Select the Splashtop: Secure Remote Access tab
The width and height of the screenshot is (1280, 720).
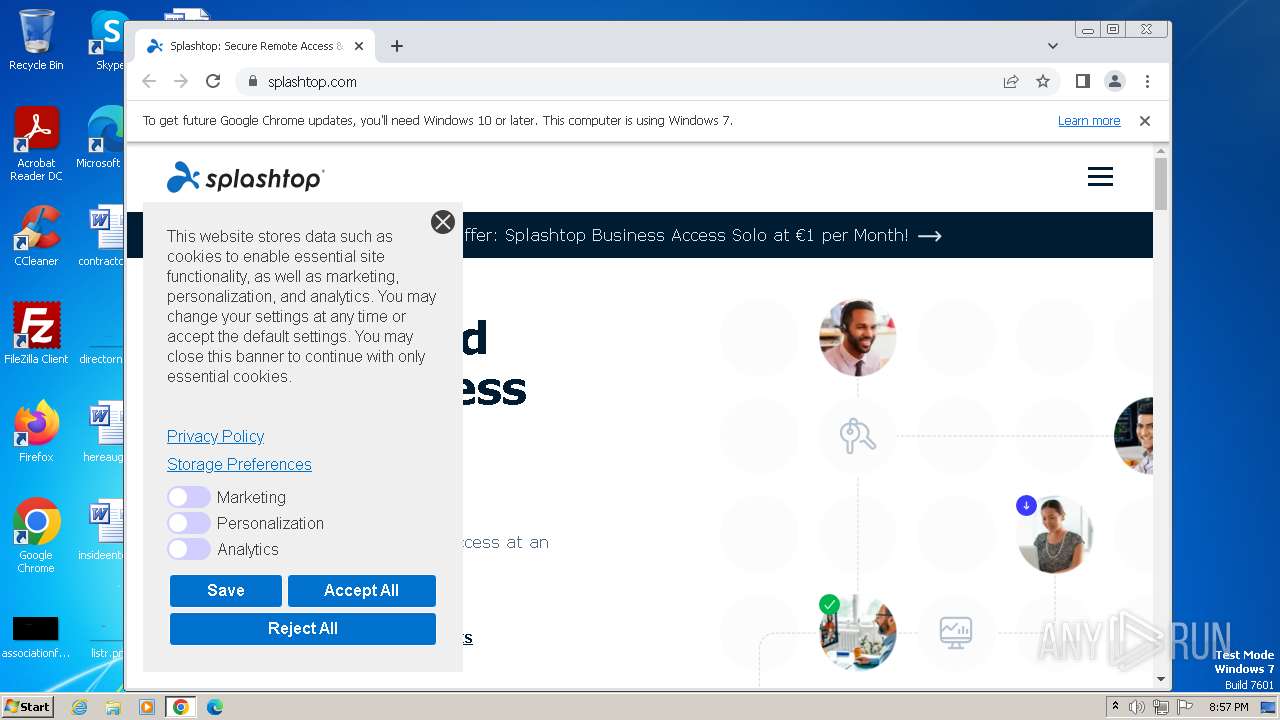[x=255, y=46]
